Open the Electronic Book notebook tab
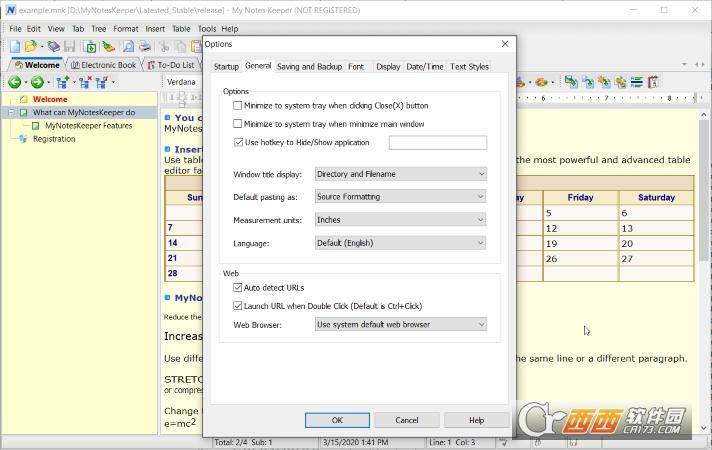The width and height of the screenshot is (712, 450). 104,65
